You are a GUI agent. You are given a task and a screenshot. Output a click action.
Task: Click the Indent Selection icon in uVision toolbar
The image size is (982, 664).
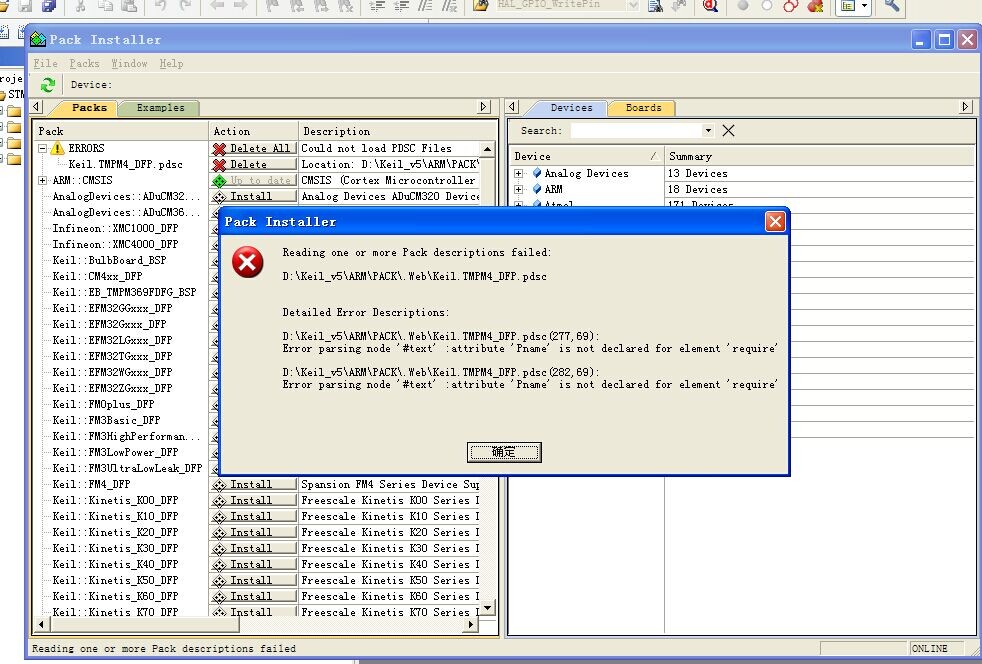tap(376, 6)
